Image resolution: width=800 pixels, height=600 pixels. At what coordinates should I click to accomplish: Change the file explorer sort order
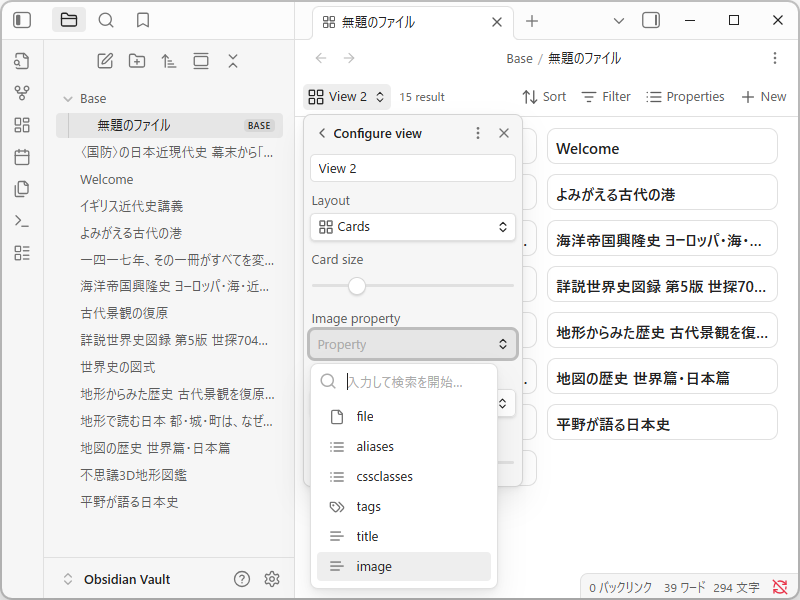[169, 61]
